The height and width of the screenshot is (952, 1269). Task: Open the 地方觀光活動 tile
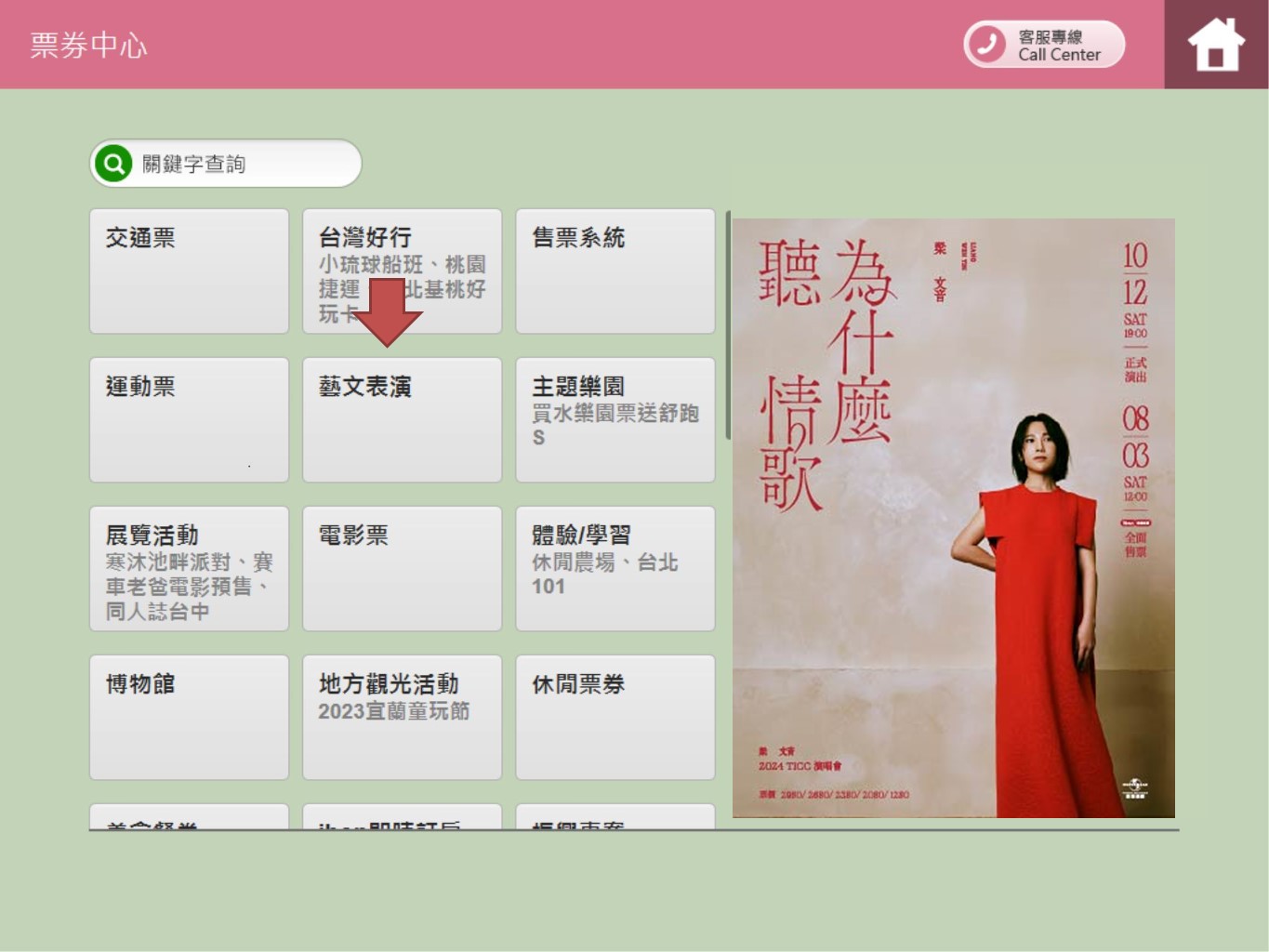point(402,717)
